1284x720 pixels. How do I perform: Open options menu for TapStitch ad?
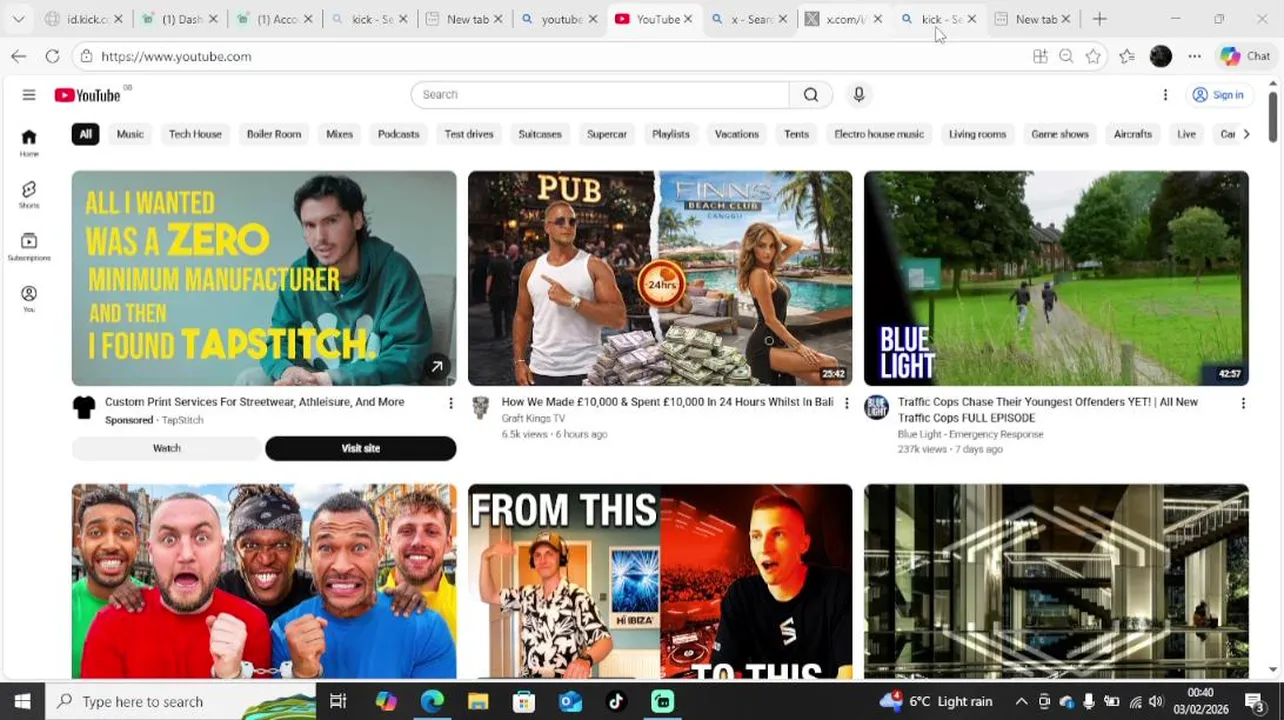450,403
